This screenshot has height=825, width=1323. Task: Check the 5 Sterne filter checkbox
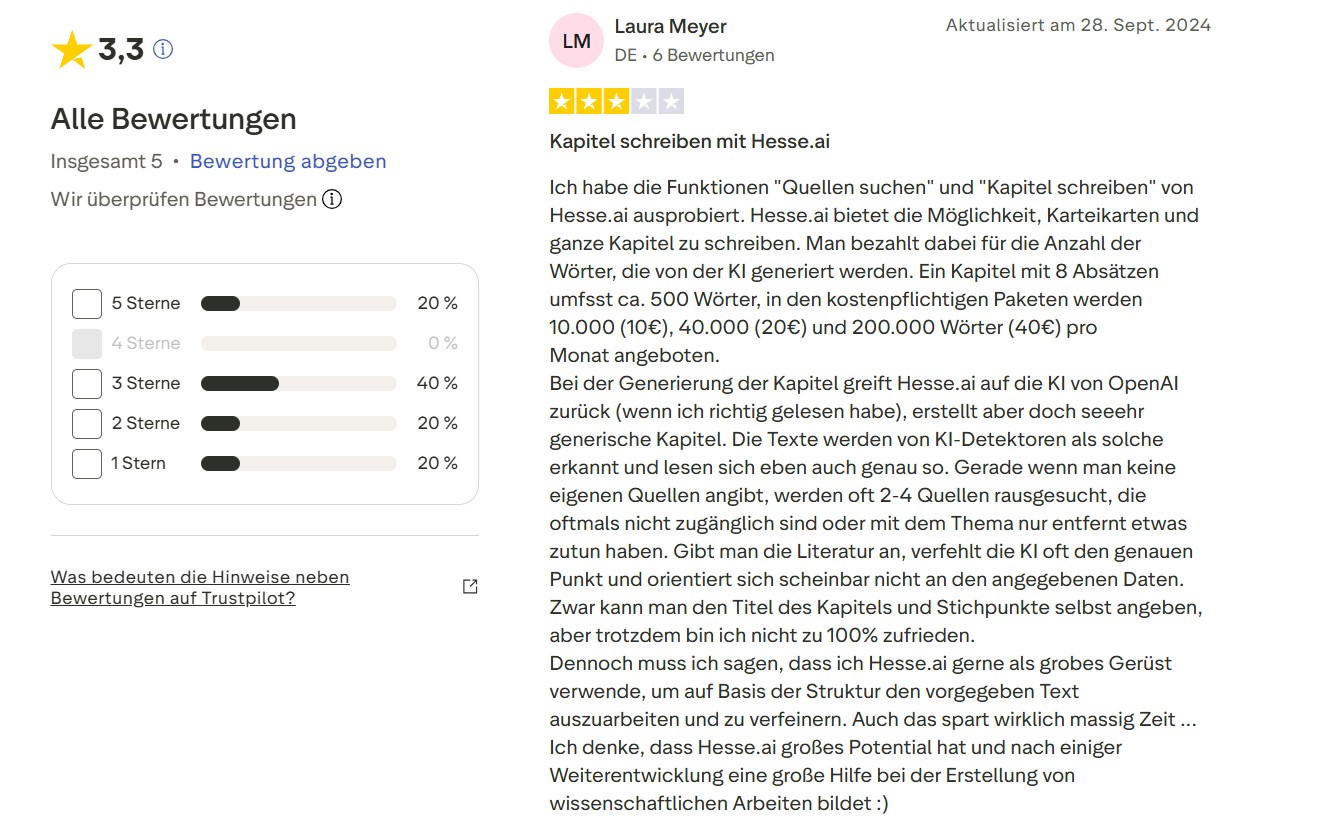click(87, 303)
